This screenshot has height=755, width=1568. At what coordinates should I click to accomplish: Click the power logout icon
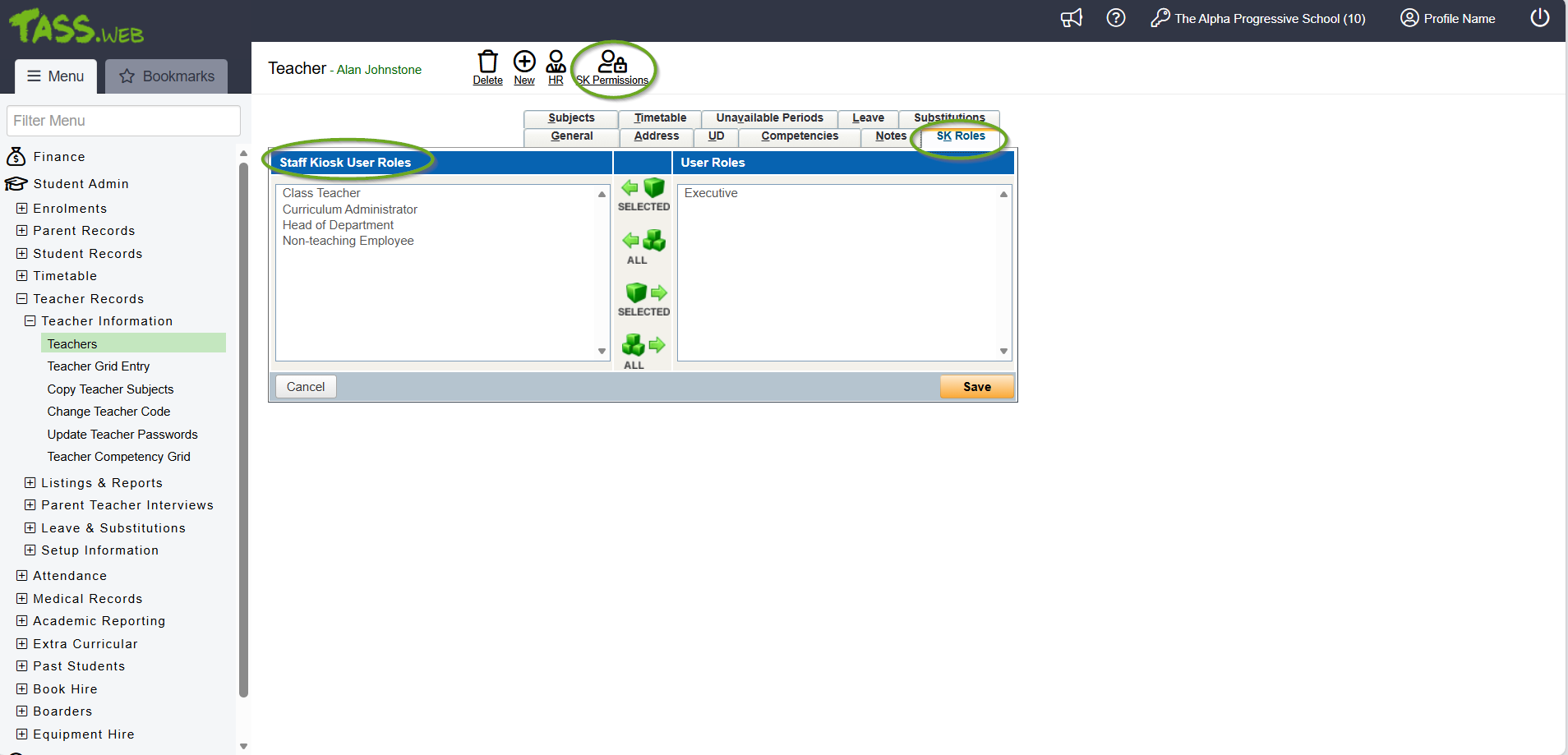(1539, 18)
